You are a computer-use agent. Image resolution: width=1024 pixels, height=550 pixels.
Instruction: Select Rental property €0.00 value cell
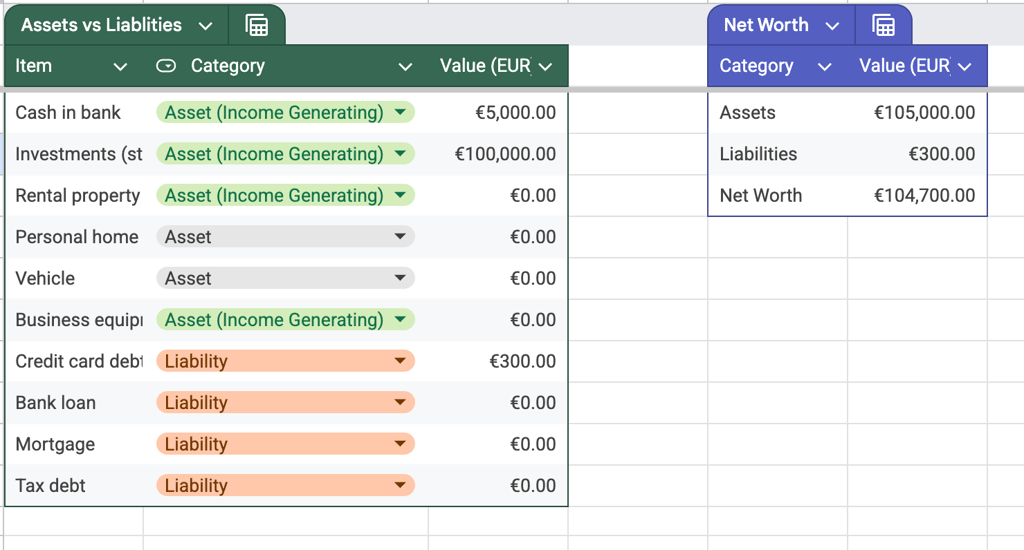tap(498, 195)
